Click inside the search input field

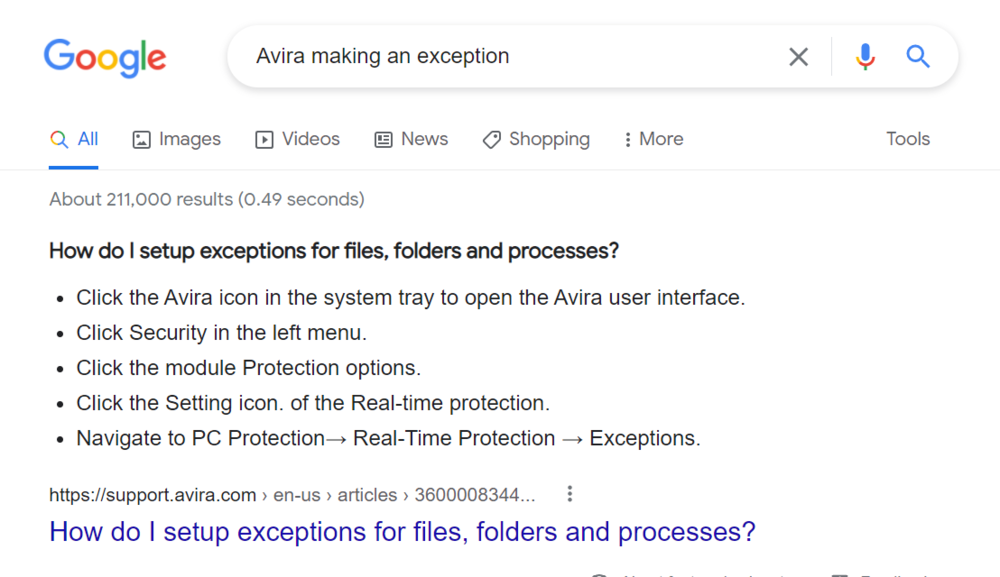500,56
